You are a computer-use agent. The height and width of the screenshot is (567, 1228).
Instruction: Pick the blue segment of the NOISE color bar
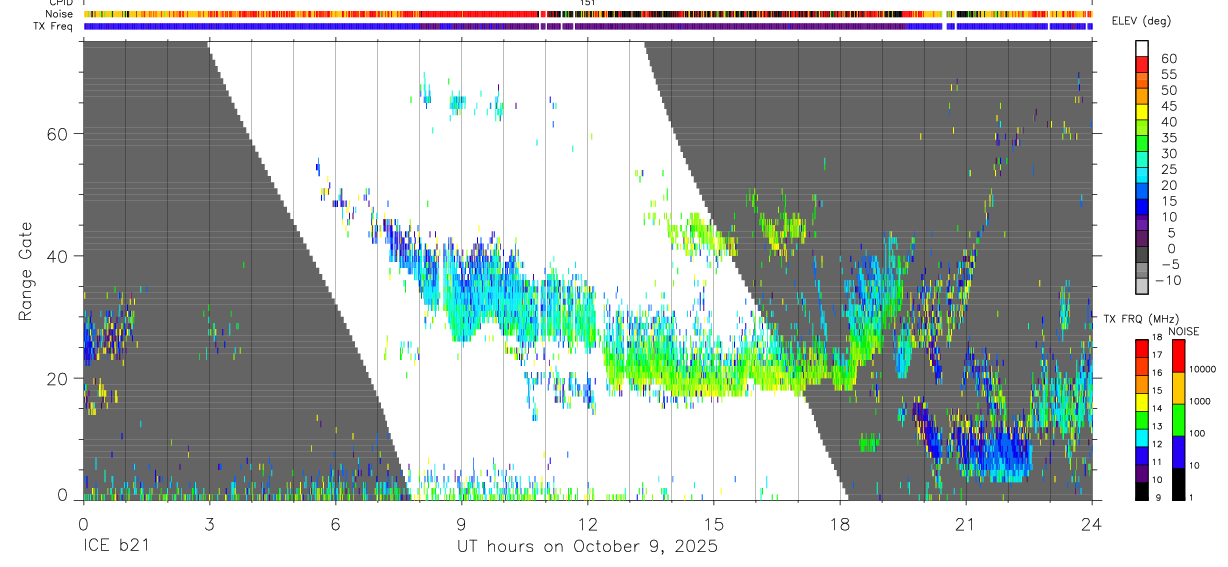1178,451
